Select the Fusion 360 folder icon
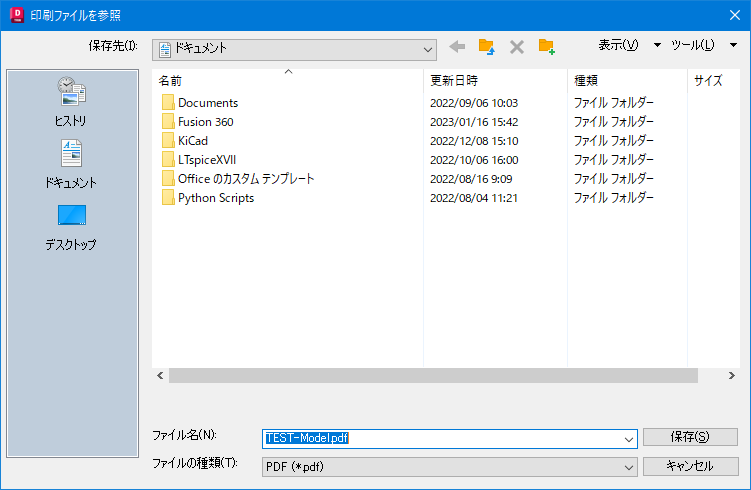 point(168,122)
